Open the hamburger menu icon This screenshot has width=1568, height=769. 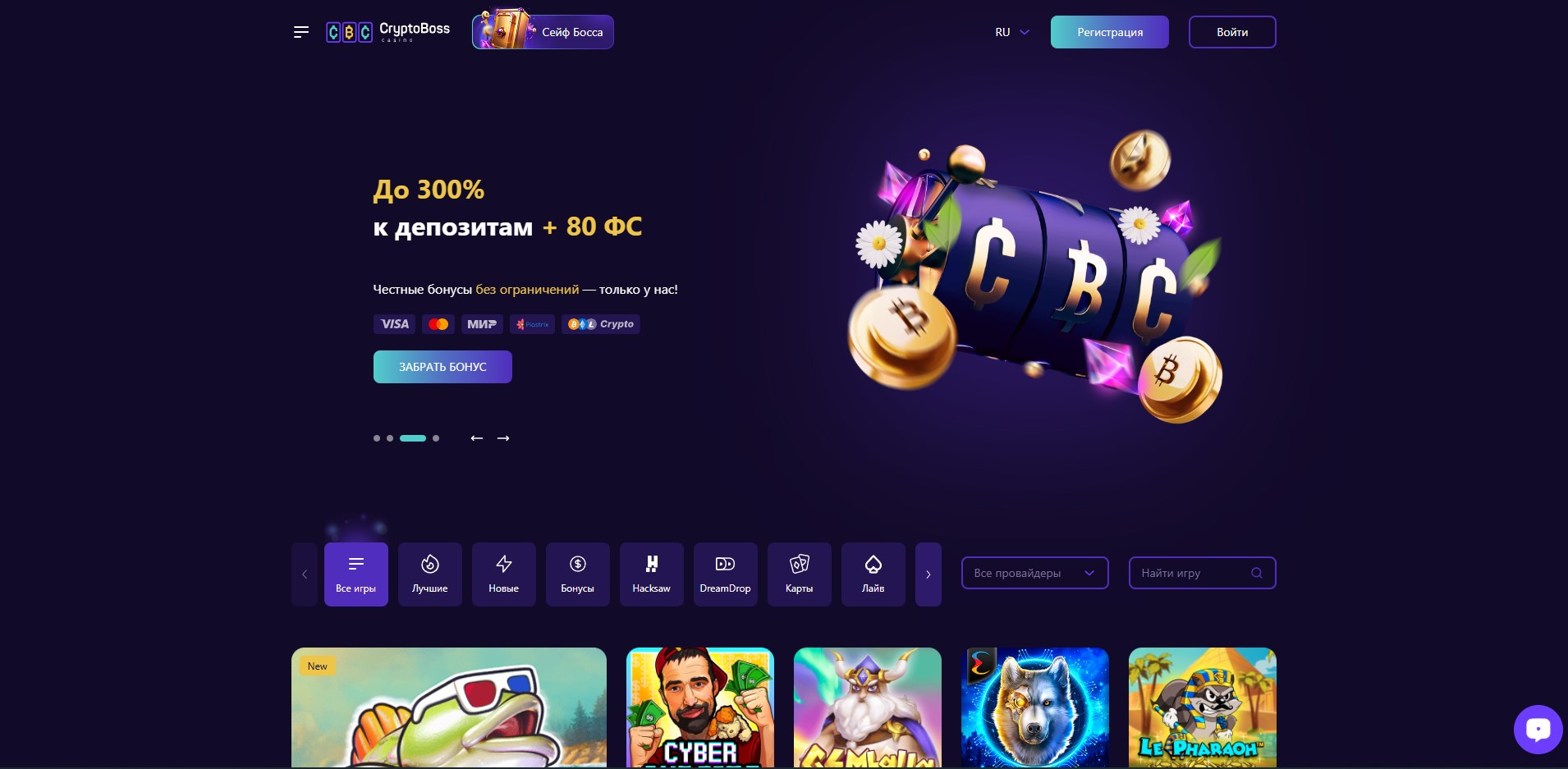(301, 32)
